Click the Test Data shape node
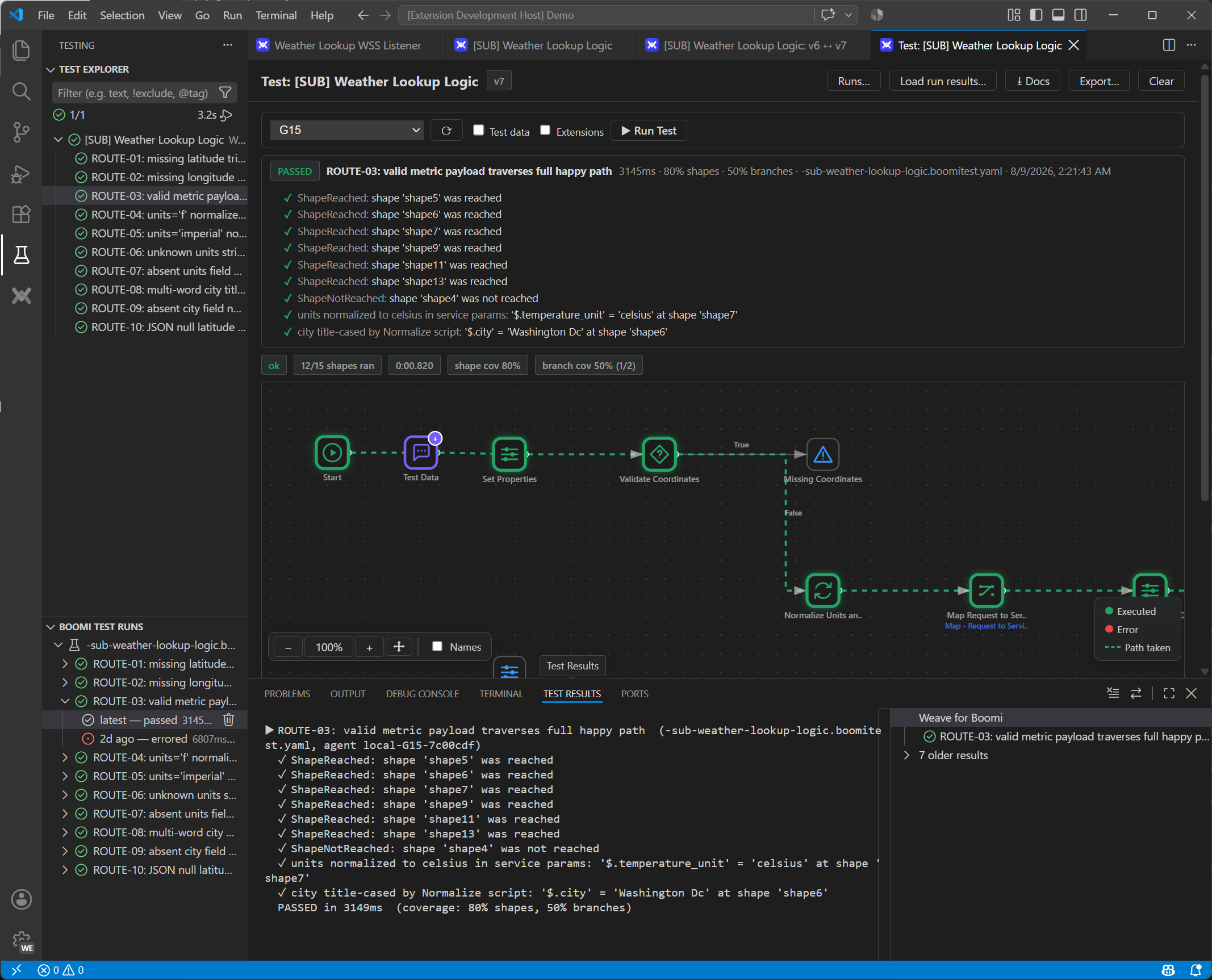 pos(421,453)
